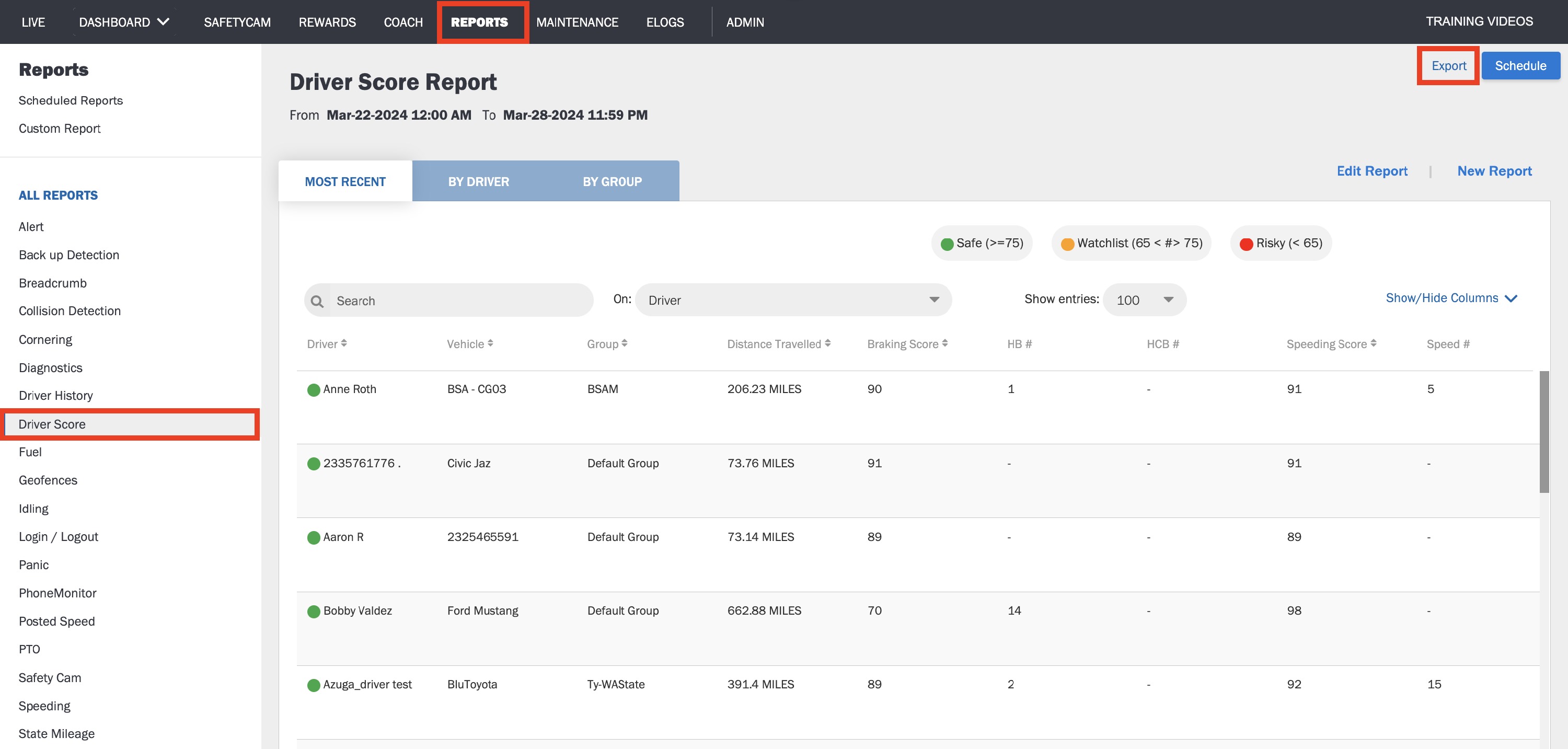This screenshot has height=749, width=1568.
Task: Click status dot for driver 2335761776
Action: (314, 464)
